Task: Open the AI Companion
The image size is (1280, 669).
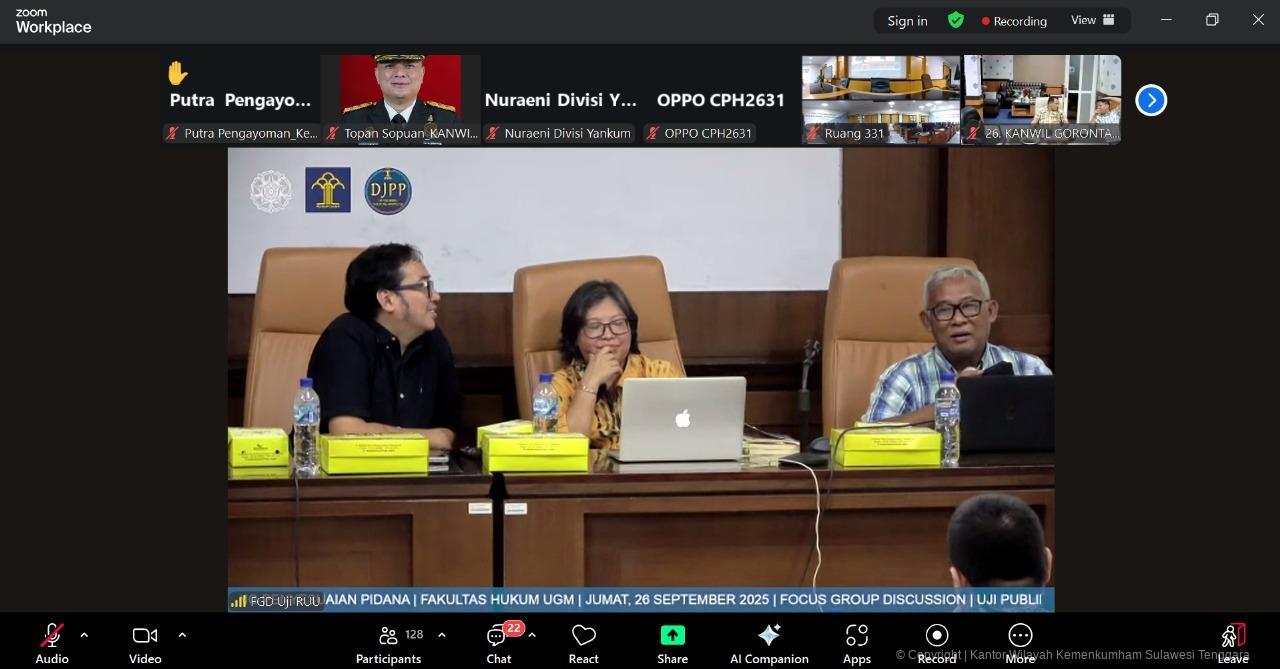Action: click(769, 636)
